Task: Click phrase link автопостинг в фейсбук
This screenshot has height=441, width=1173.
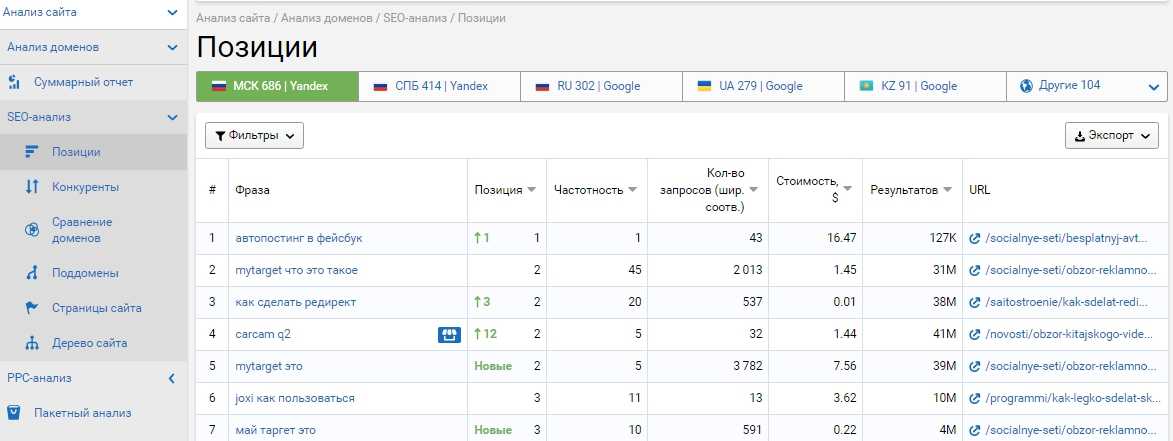Action: point(298,238)
